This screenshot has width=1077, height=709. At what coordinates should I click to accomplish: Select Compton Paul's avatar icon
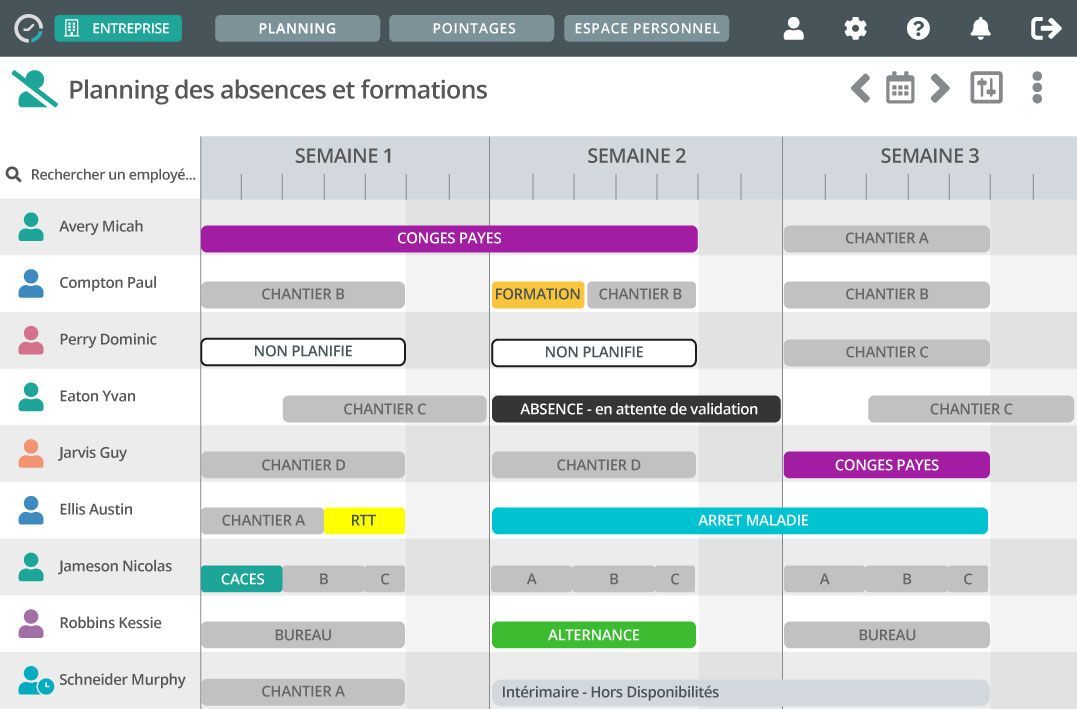click(31, 283)
